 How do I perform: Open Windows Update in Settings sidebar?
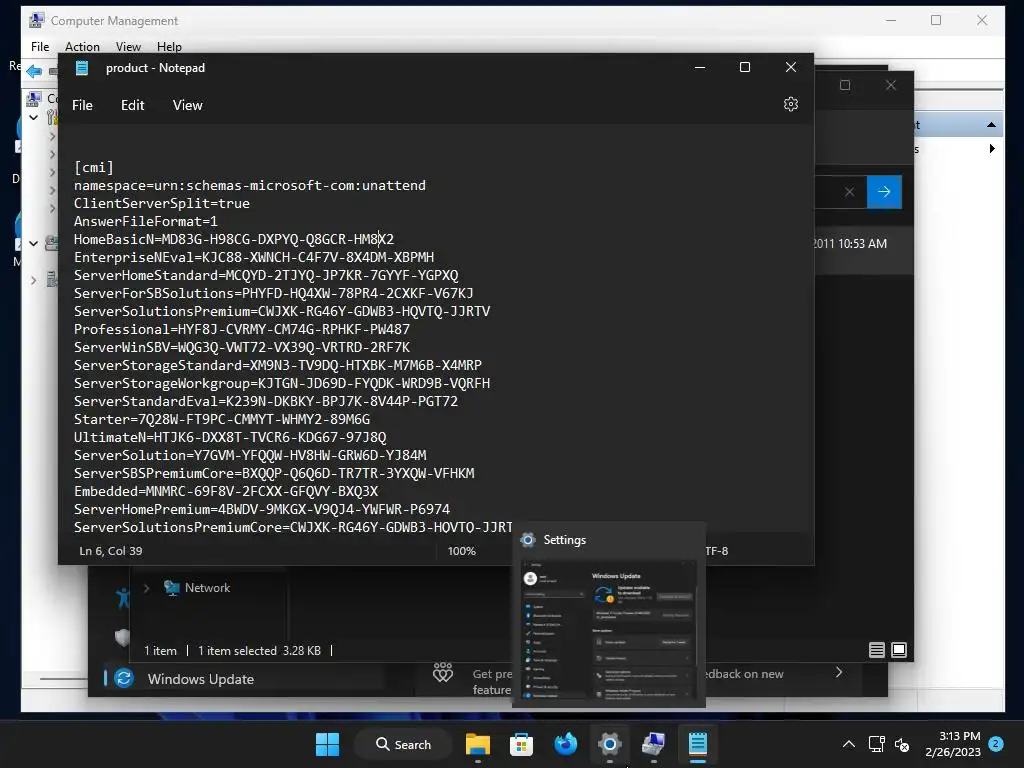coord(200,679)
